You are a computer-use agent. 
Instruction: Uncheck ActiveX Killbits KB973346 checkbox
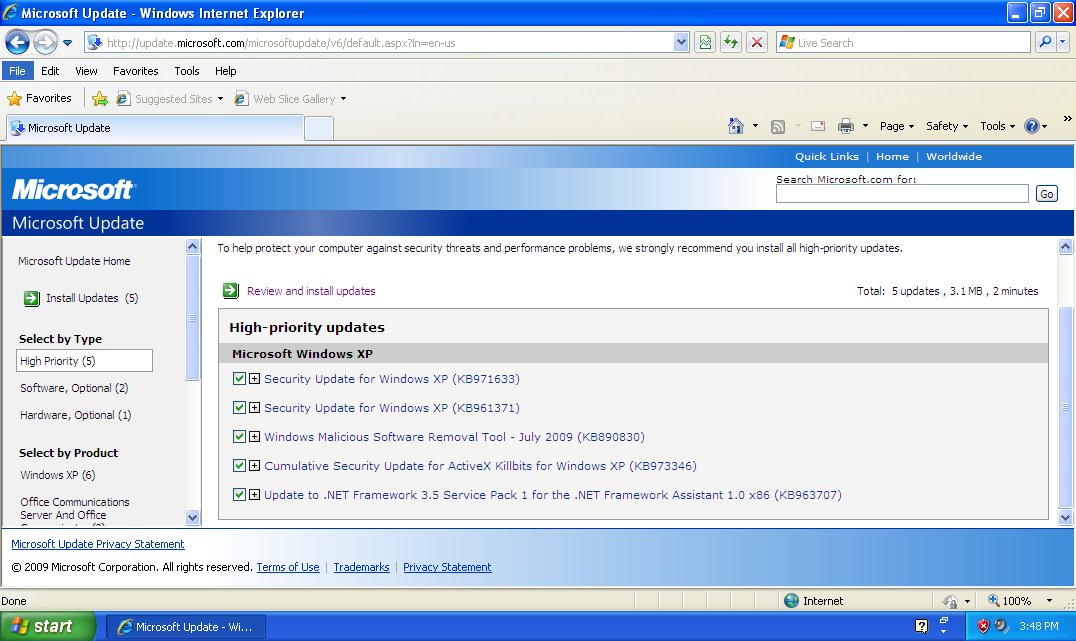239,465
